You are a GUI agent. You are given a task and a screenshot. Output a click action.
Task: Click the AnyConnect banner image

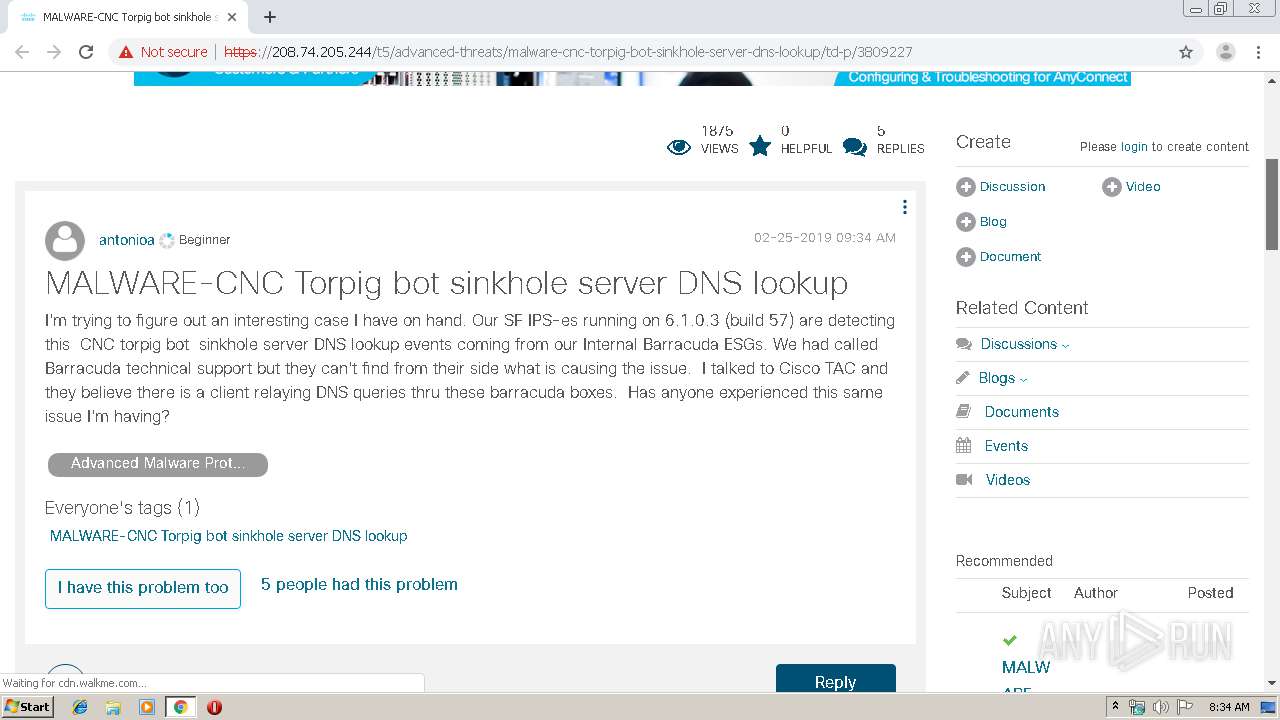pos(632,79)
